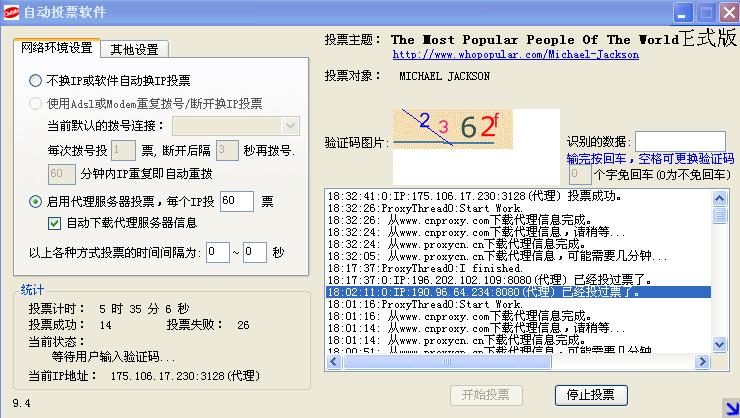
Task: Select log row 18:01:14 proxycn 下载代理信息完成
Action: coord(519,340)
